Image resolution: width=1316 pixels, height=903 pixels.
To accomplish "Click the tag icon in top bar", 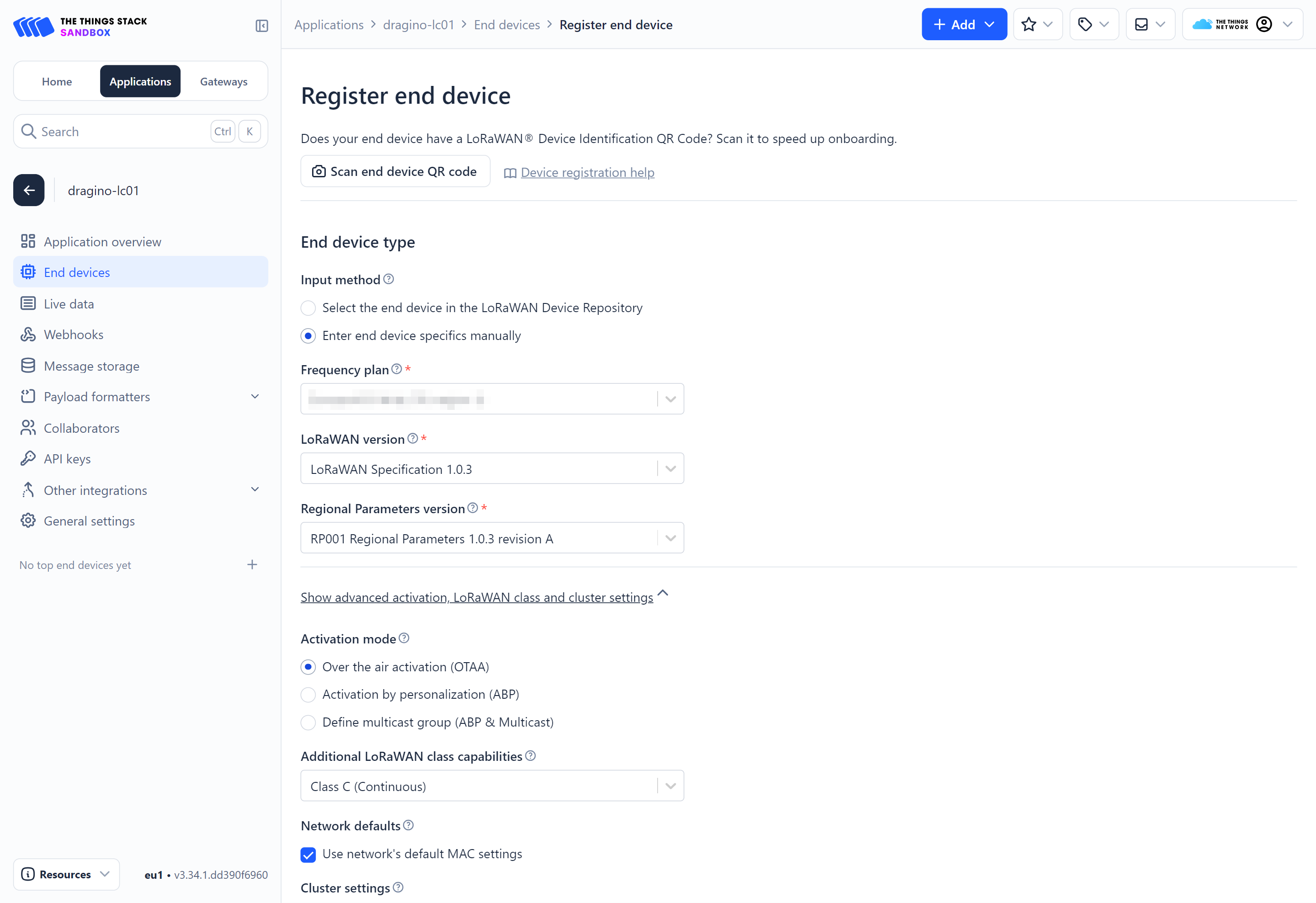I will 1085,24.
